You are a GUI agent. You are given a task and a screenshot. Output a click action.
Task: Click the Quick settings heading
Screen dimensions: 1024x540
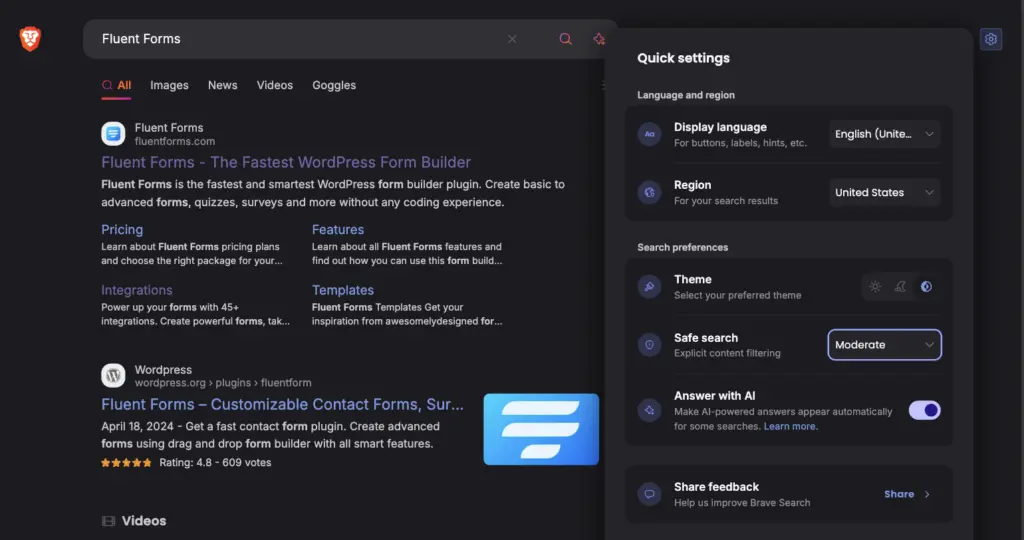point(683,58)
